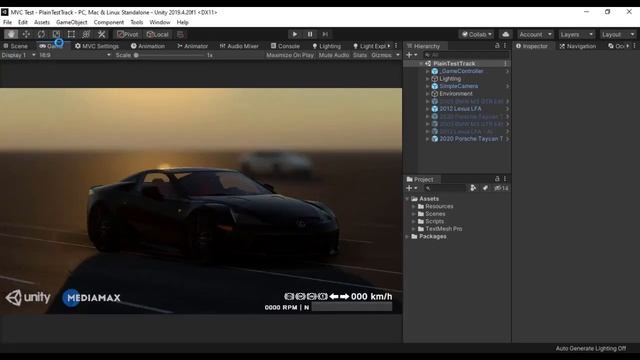Image resolution: width=640 pixels, height=360 pixels.
Task: Select the Scale tool
Action: 56,34
